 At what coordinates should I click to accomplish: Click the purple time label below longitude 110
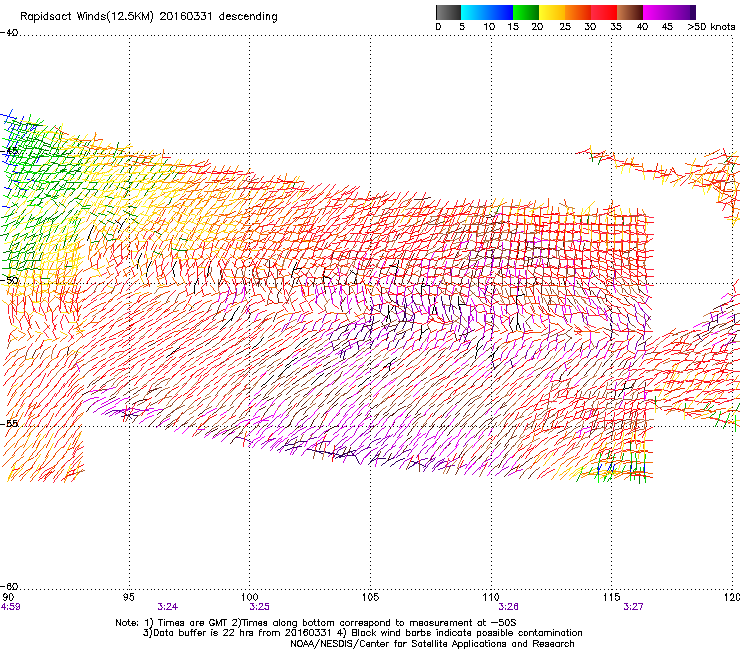508,607
